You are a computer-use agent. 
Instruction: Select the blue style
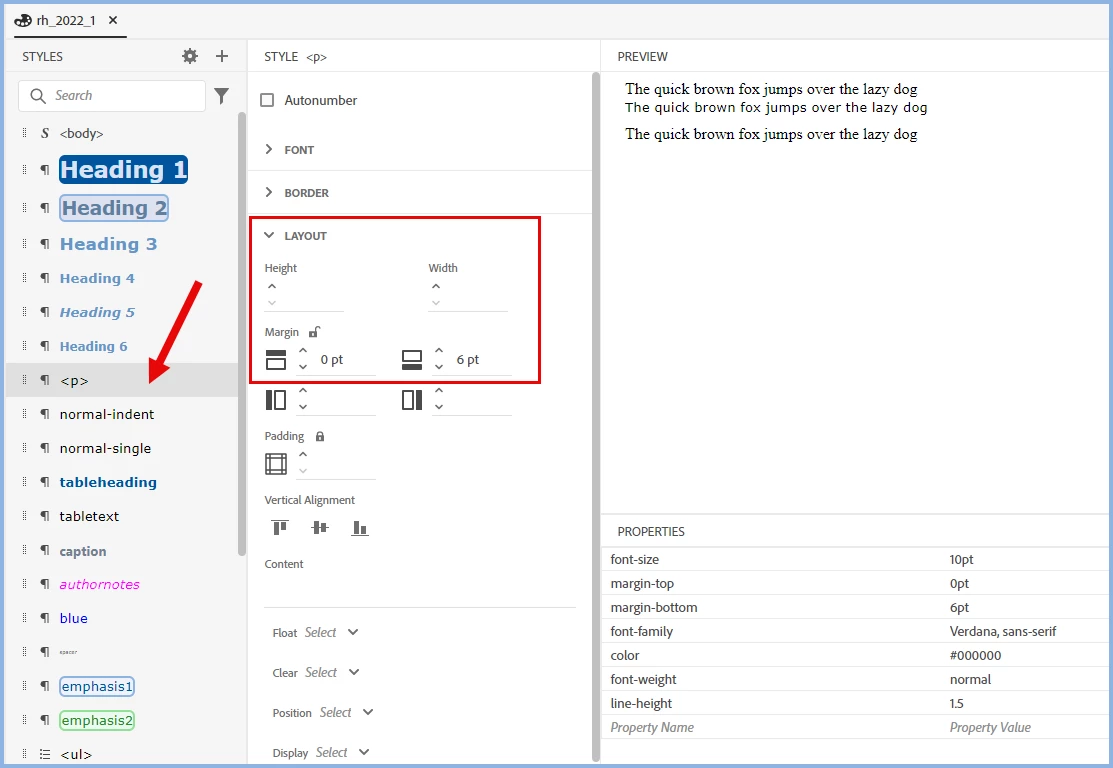(x=74, y=618)
